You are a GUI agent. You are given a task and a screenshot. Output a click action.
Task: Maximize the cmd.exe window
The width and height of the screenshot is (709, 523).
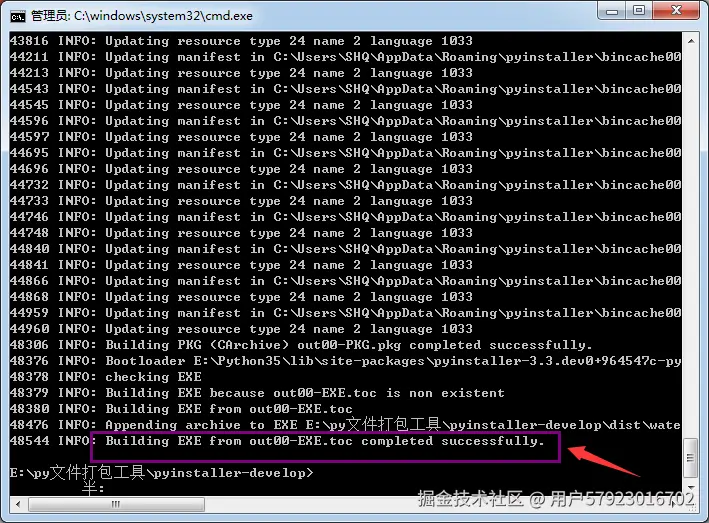(639, 11)
